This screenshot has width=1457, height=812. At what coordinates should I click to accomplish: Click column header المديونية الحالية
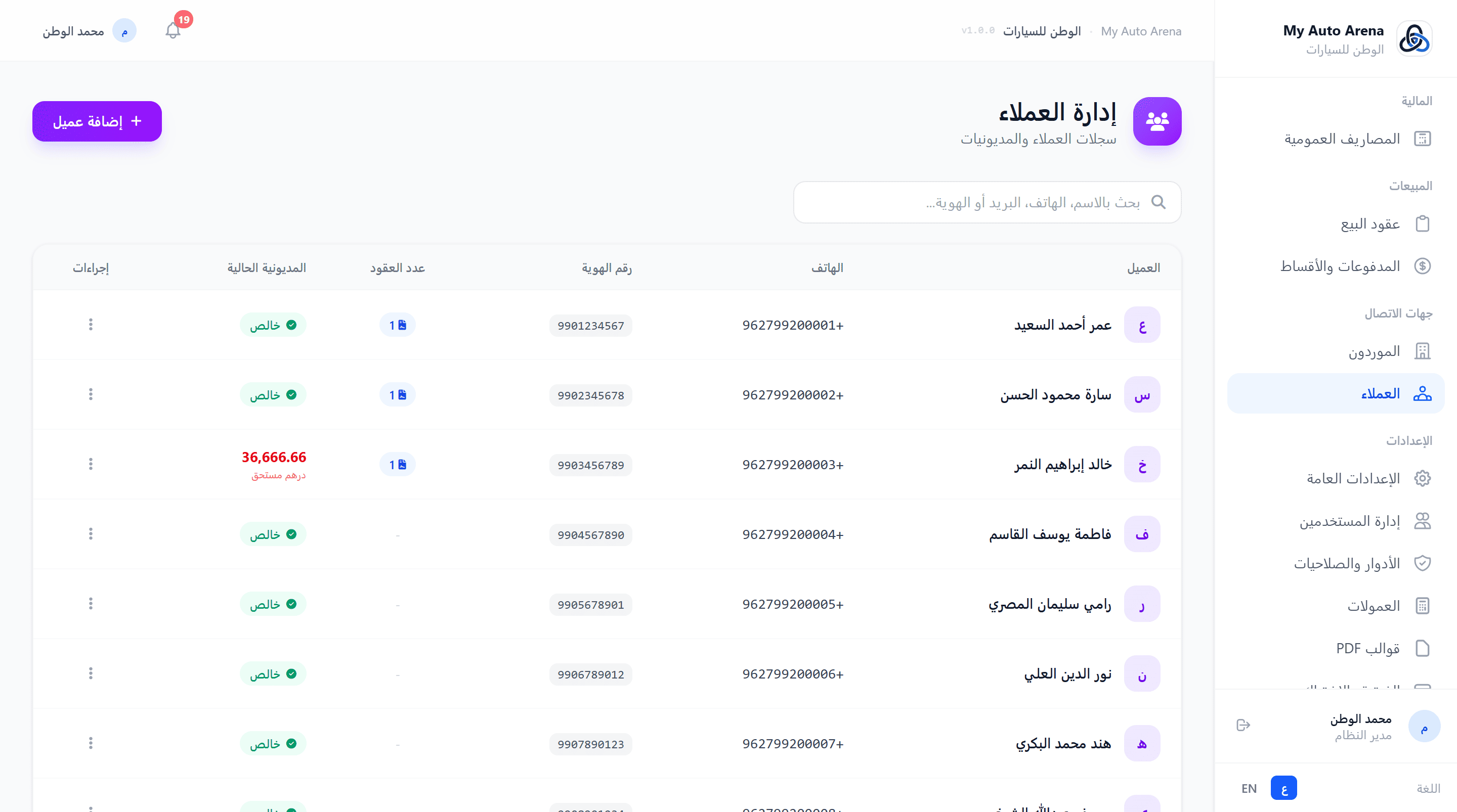point(267,267)
